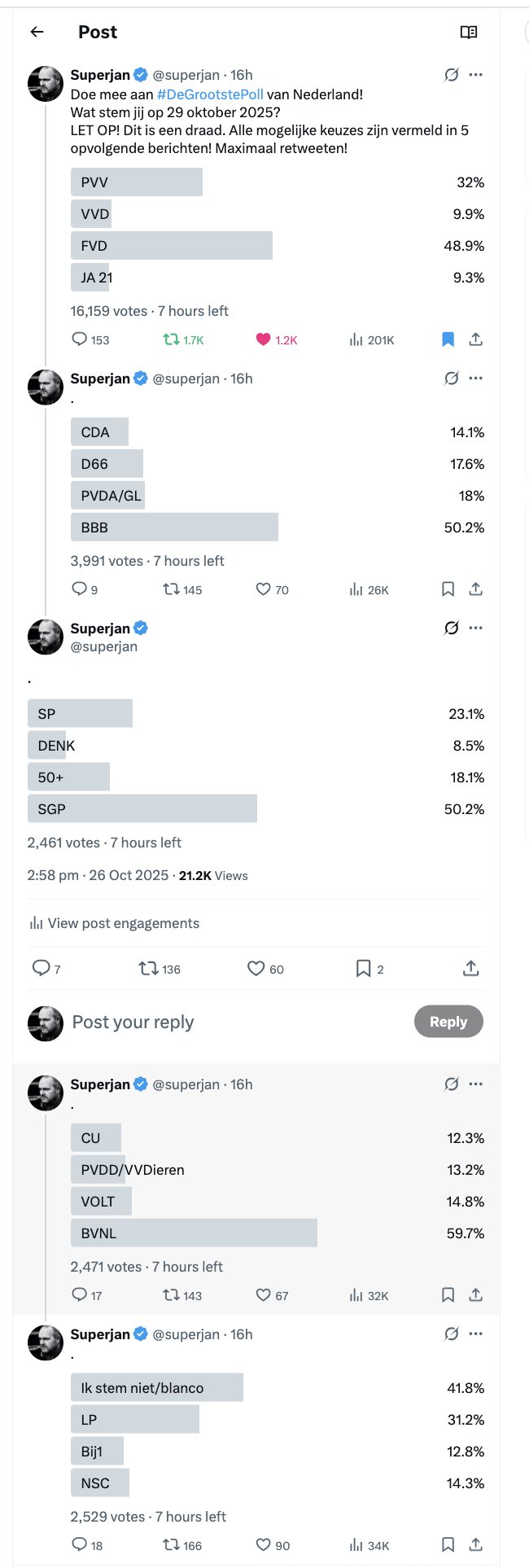This screenshot has height=1568, width=529.
Task: View analytics of the post with 34K views
Action: 356,1544
